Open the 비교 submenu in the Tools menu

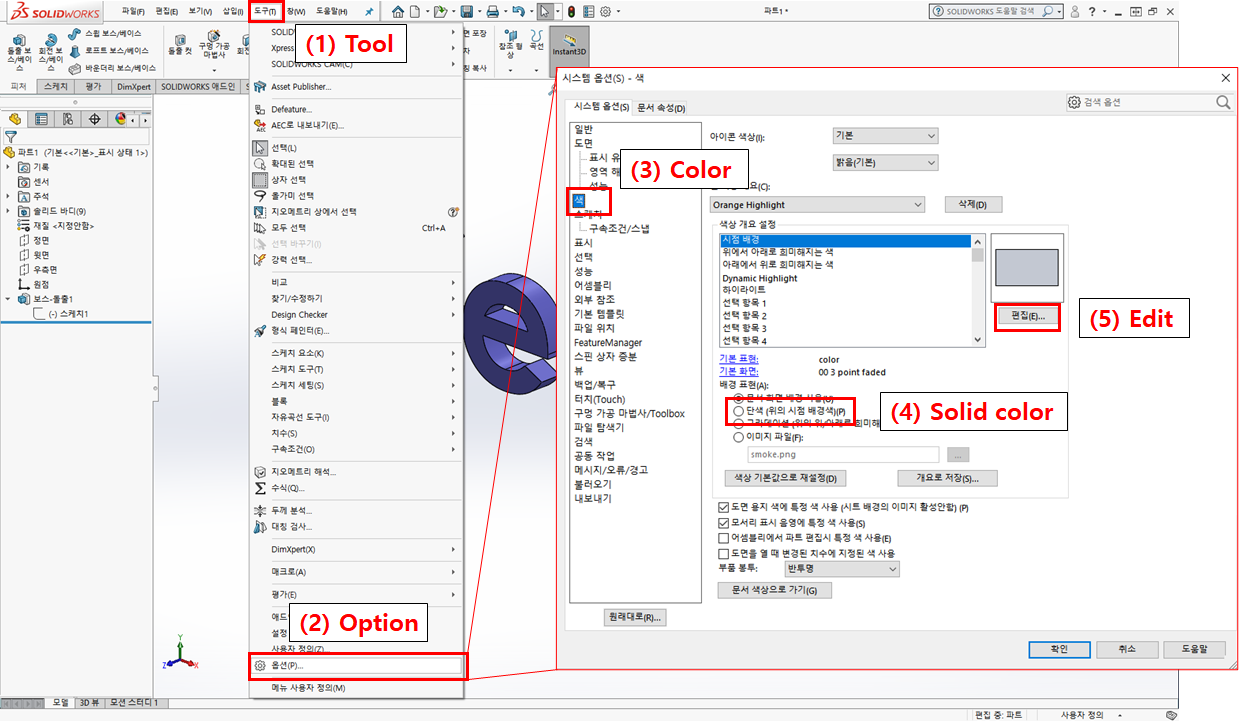coord(357,282)
